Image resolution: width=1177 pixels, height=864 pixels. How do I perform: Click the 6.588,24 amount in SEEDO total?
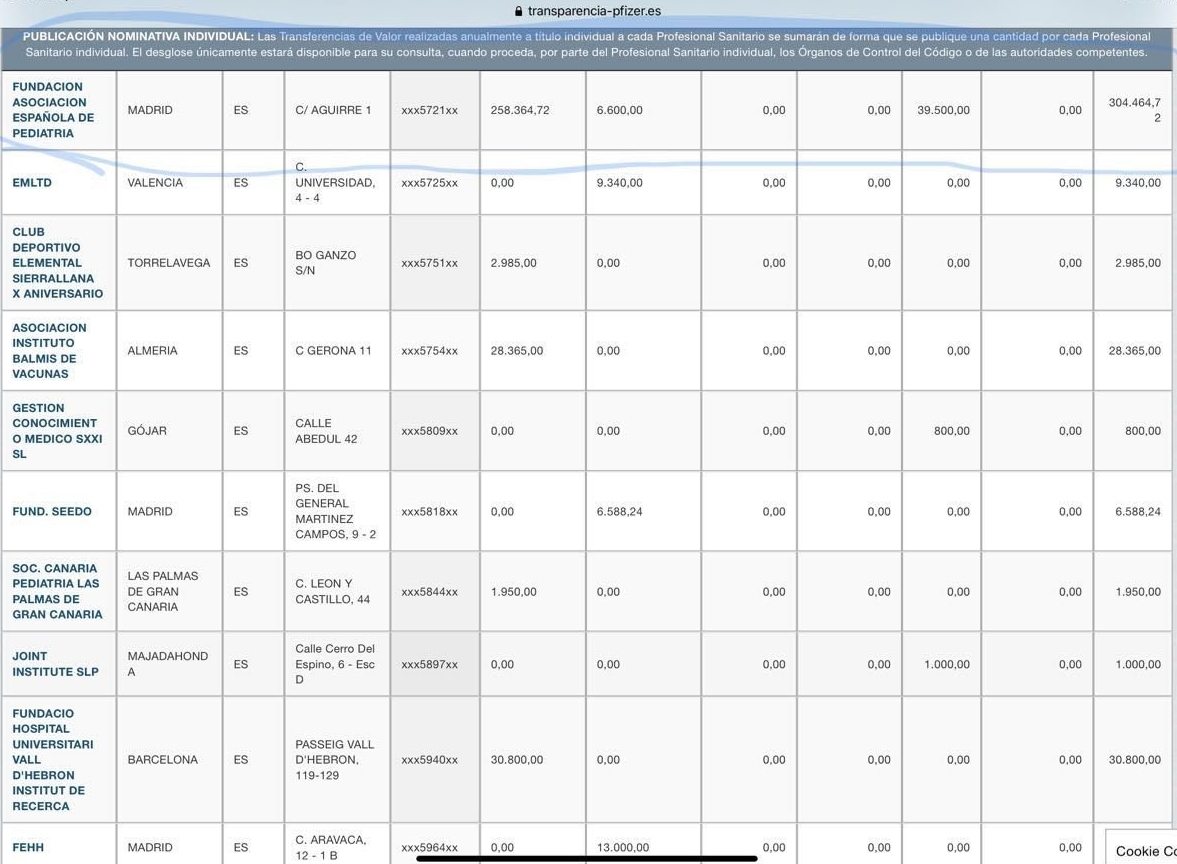pos(1138,511)
